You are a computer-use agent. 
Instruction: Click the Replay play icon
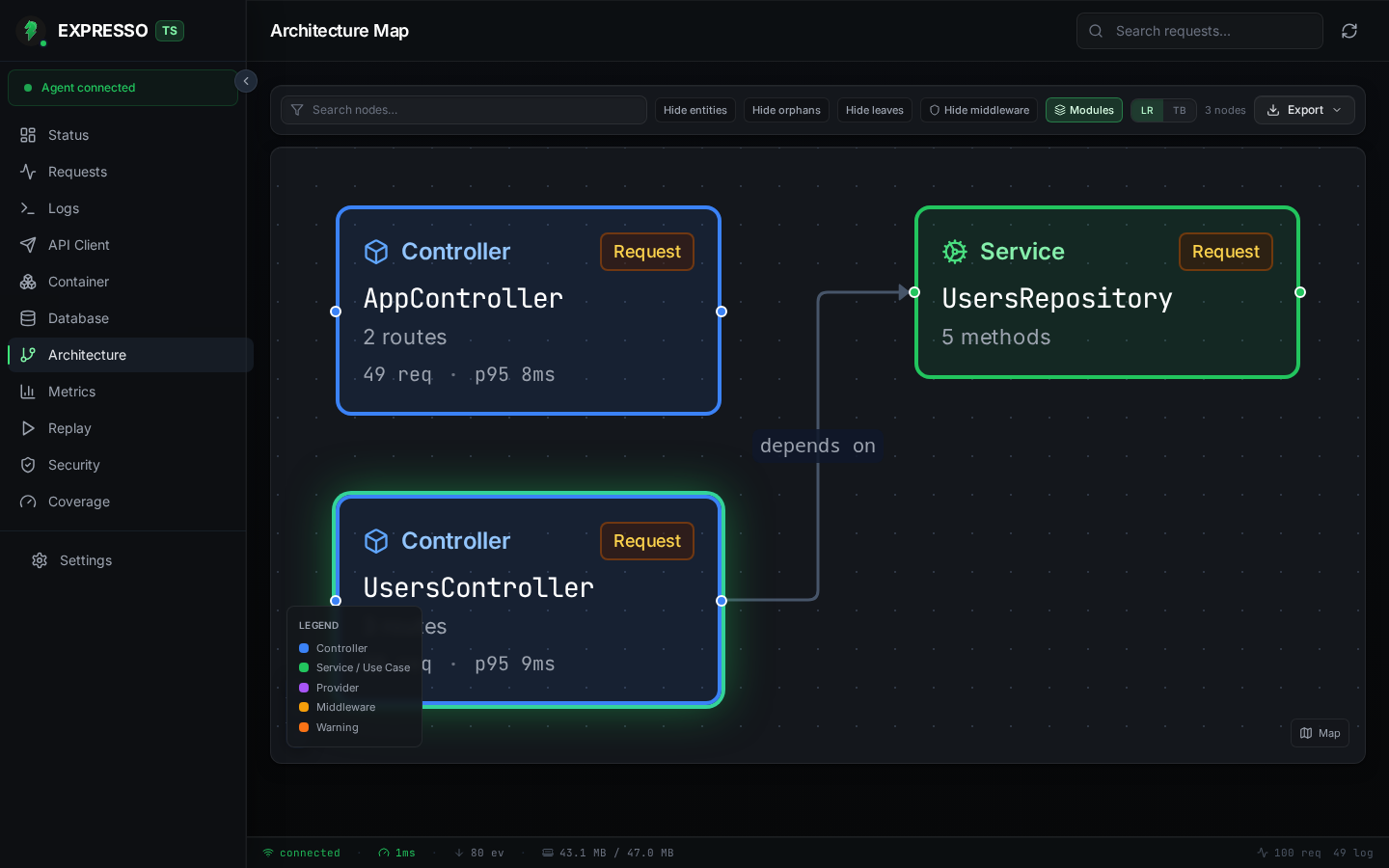coord(28,428)
